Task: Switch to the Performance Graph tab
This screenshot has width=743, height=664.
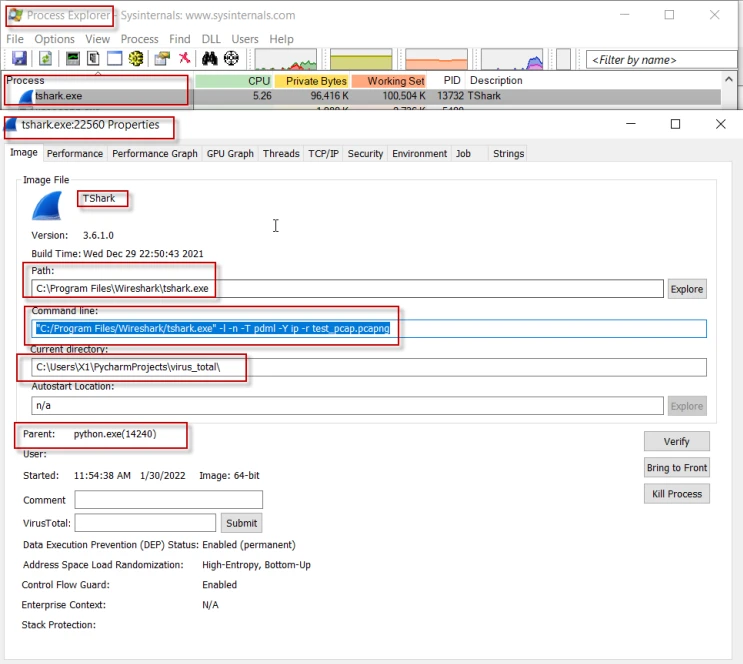Action: (x=154, y=154)
